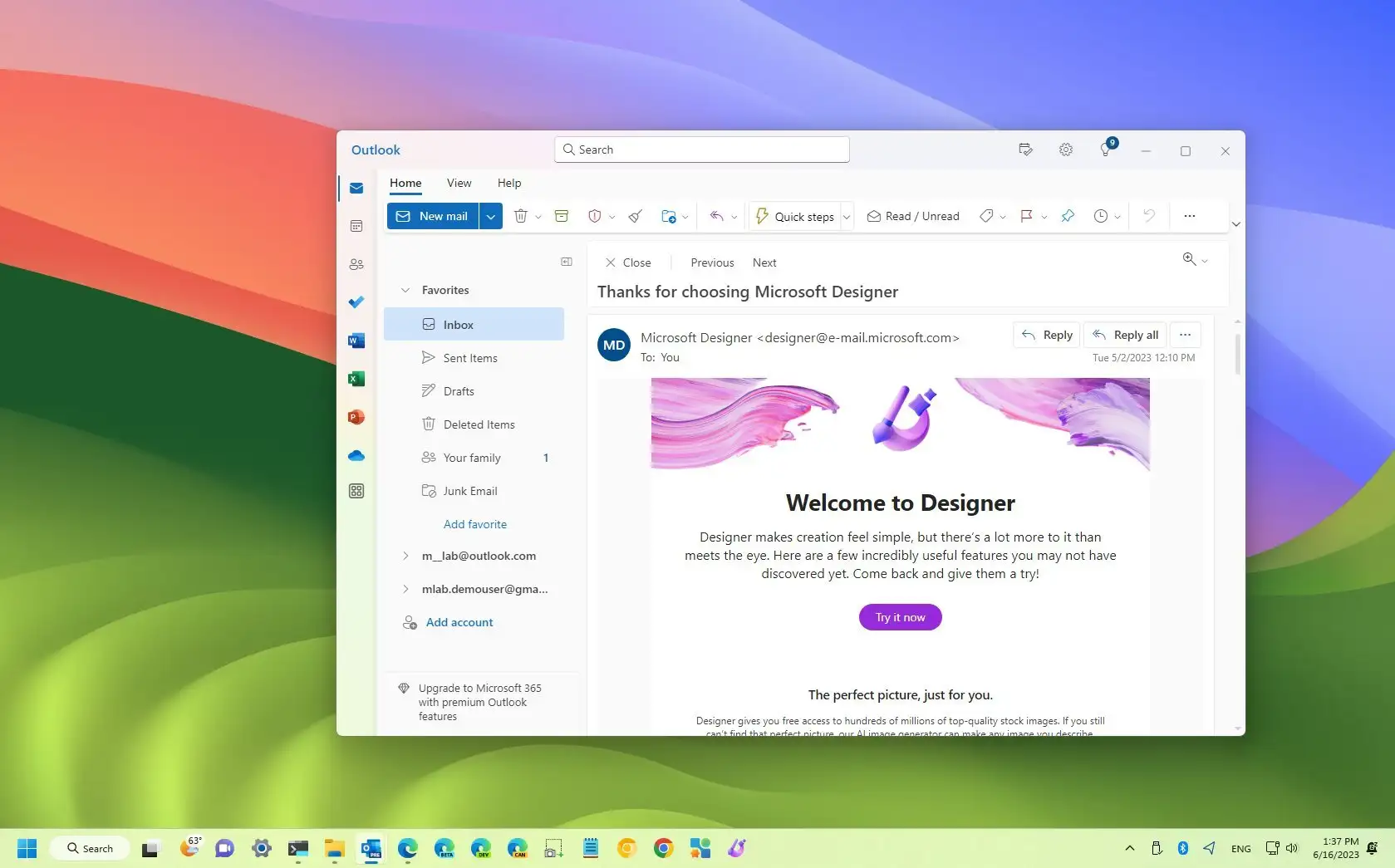Screen dimensions: 1395x868
Task: Go to the Previous message
Action: click(x=712, y=262)
